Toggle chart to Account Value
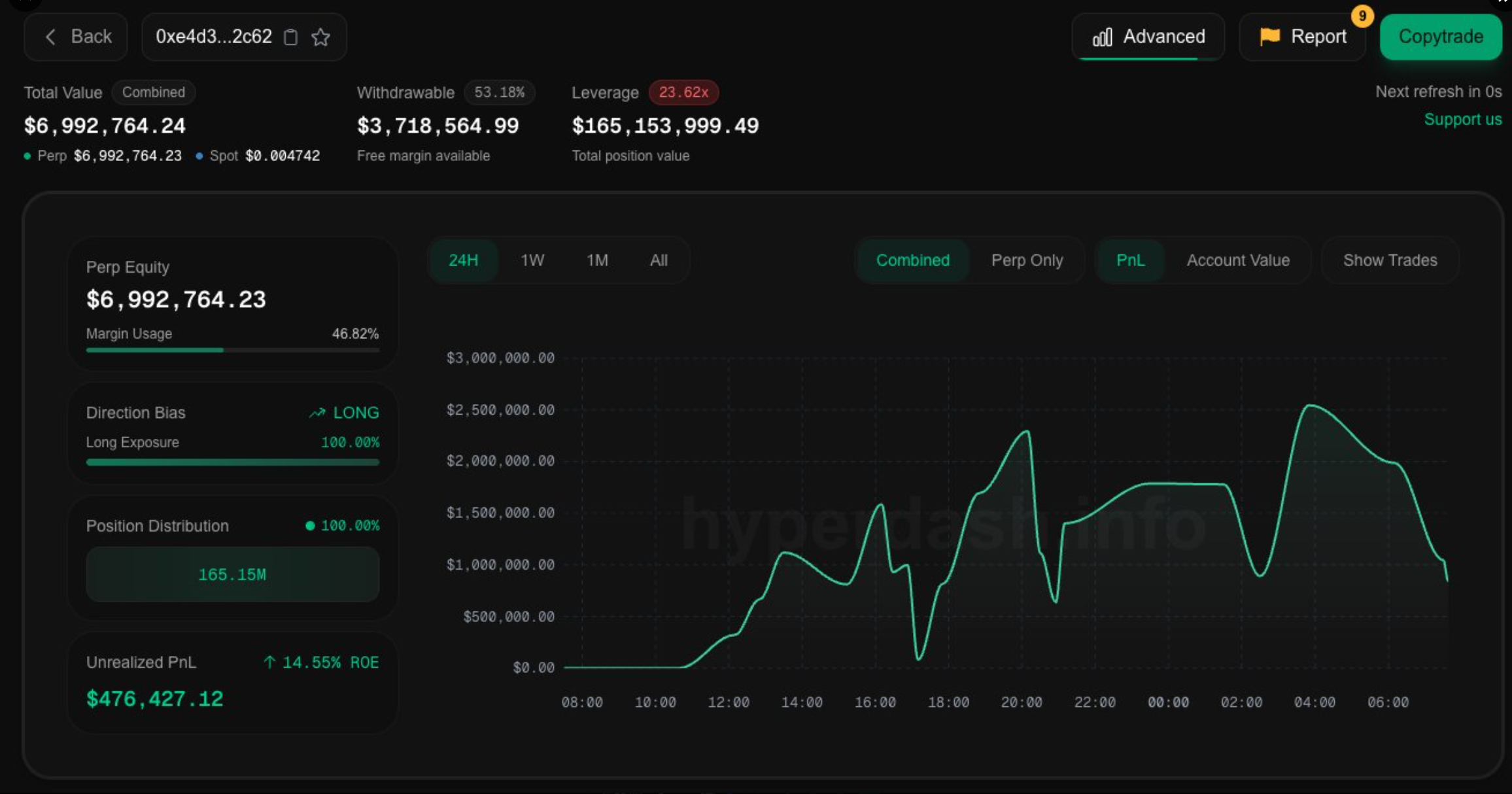The width and height of the screenshot is (1512, 794). click(1237, 260)
